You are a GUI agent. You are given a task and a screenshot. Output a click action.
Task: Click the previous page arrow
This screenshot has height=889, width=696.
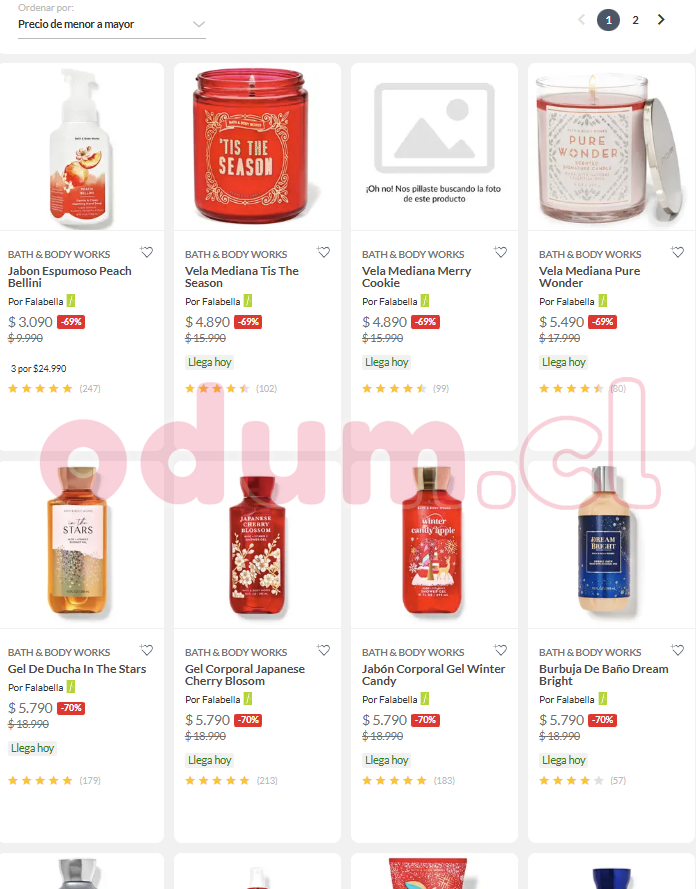tap(581, 20)
